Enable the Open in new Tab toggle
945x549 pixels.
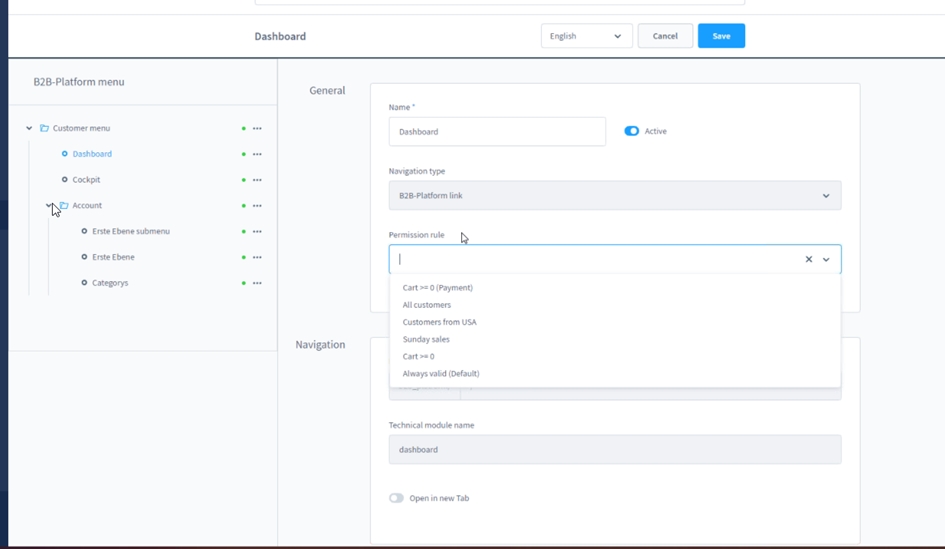pos(397,498)
